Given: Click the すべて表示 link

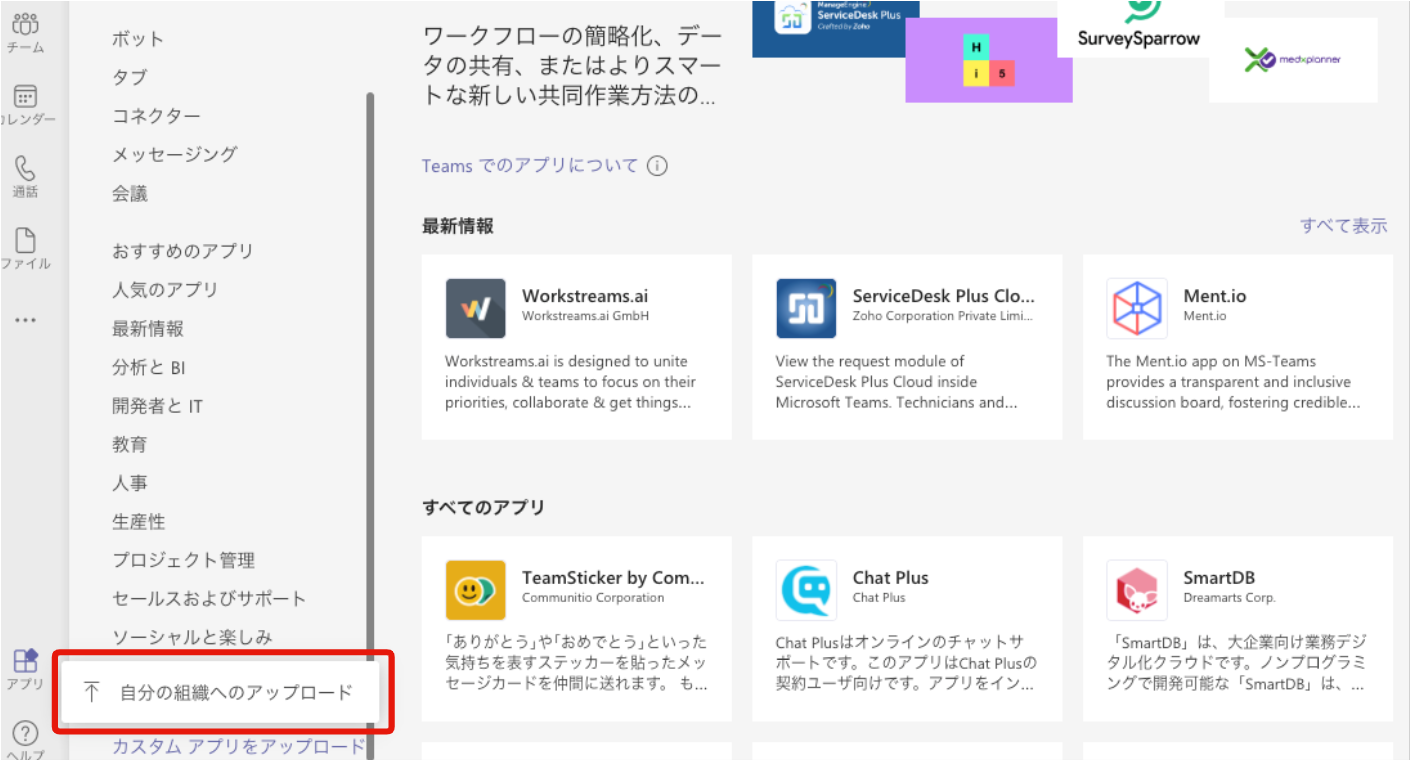Looking at the screenshot, I should pyautogui.click(x=1343, y=226).
